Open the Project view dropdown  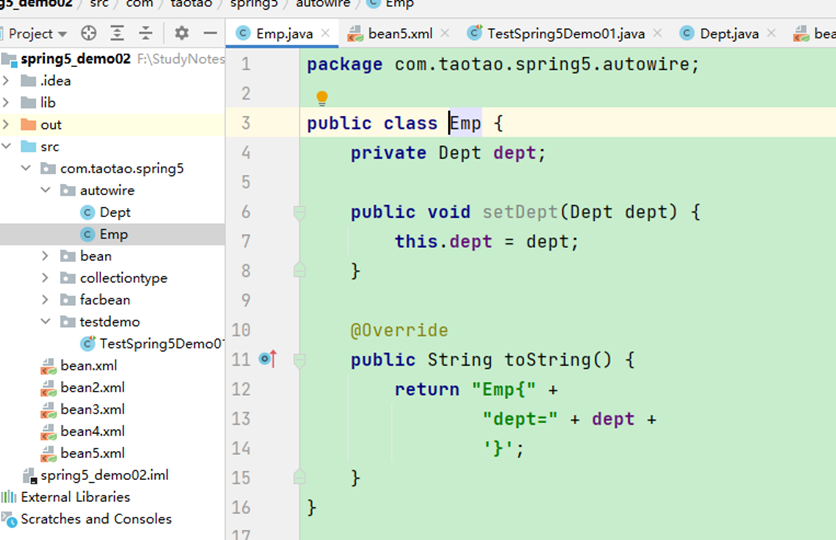tap(37, 34)
